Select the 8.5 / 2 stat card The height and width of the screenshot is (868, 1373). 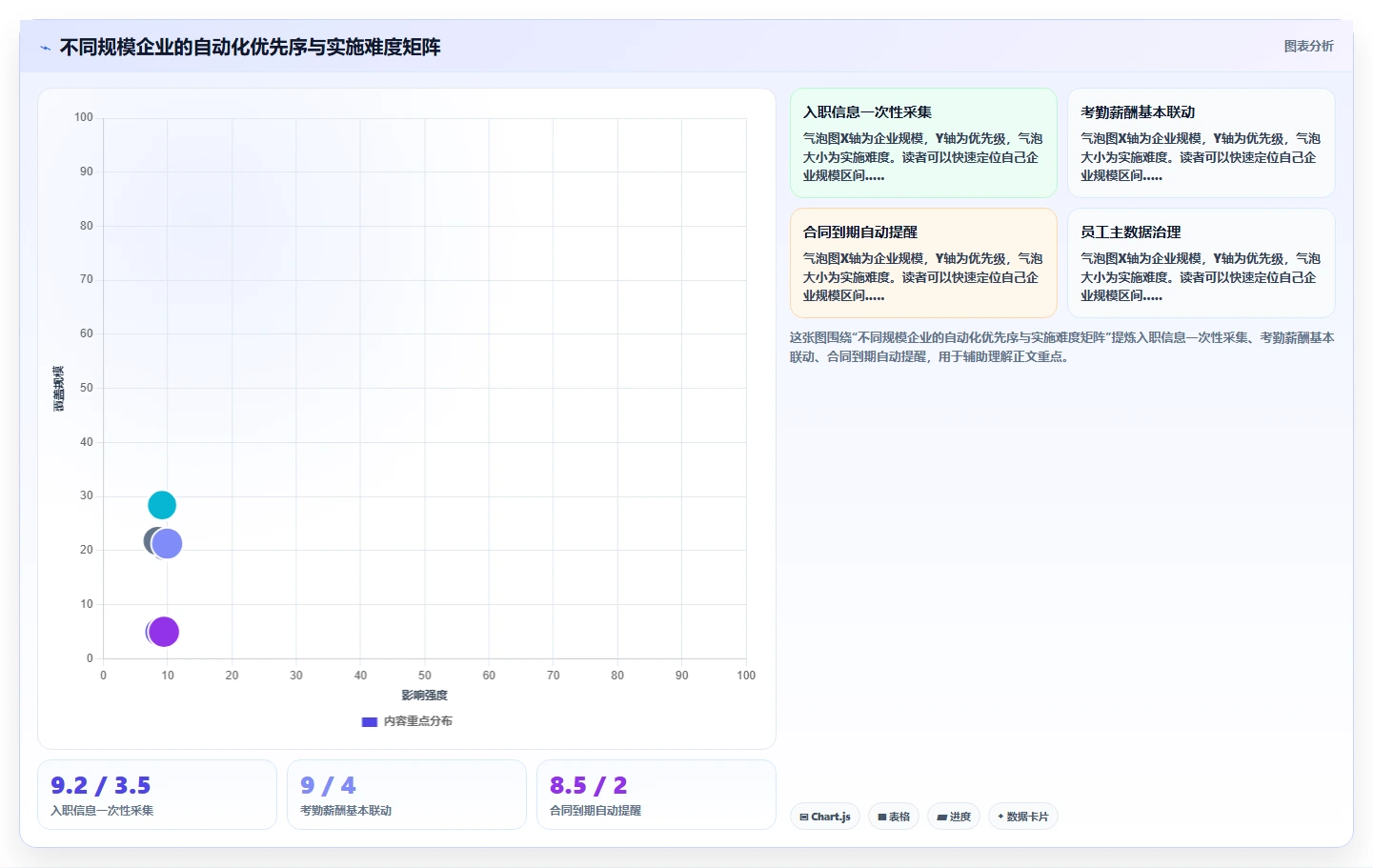tap(656, 795)
